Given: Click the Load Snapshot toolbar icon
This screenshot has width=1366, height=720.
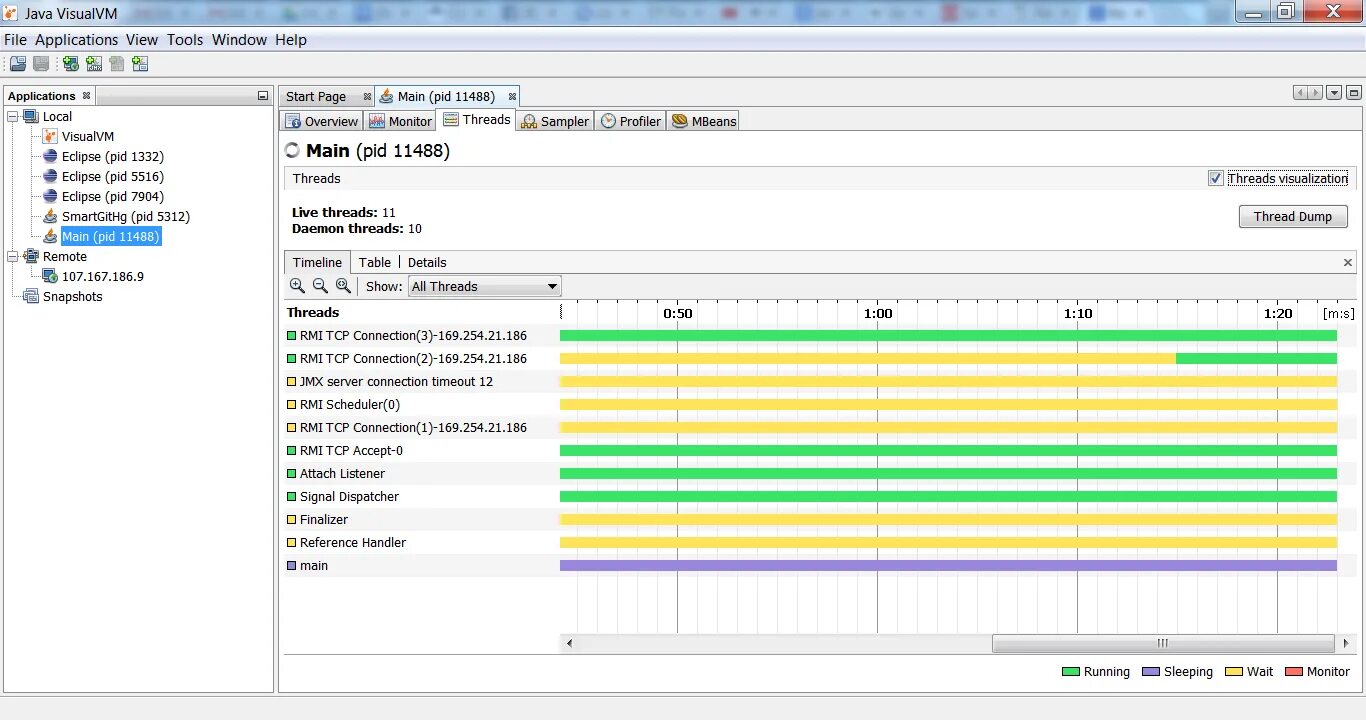Looking at the screenshot, I should click(x=18, y=63).
